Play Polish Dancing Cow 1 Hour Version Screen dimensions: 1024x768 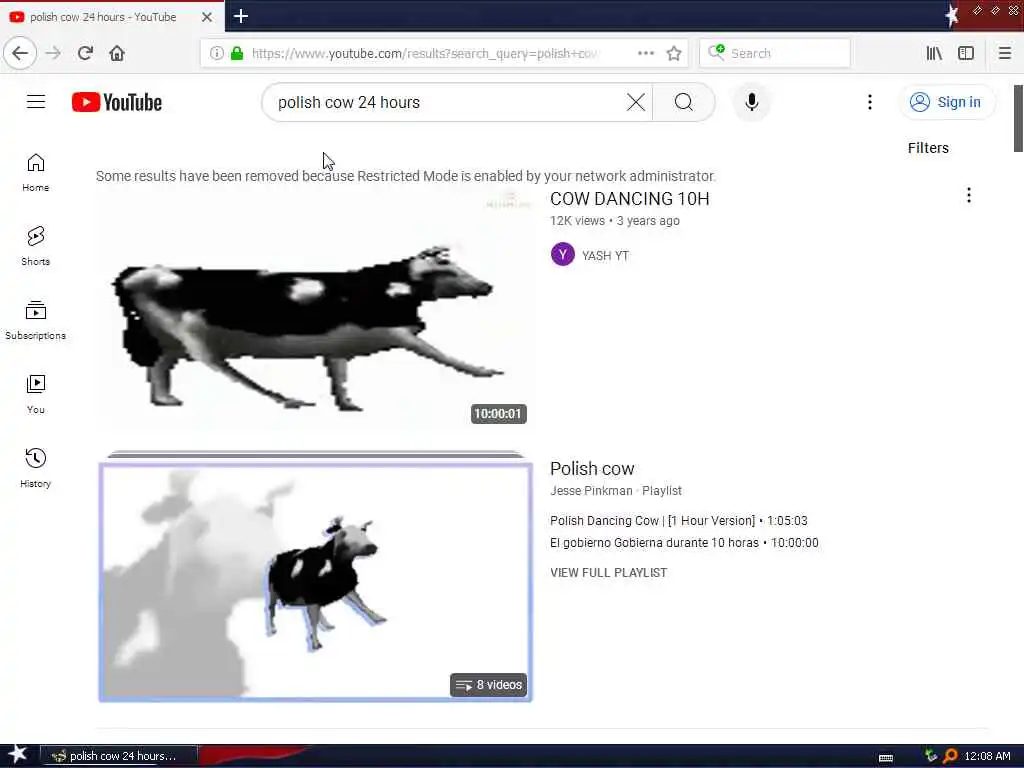point(679,520)
